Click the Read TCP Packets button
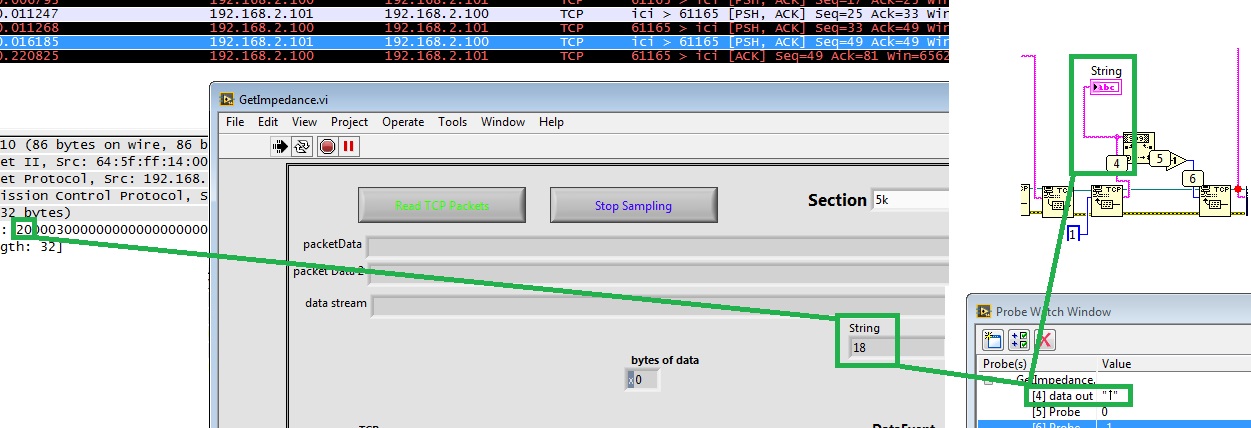This screenshot has width=1251, height=428. pyautogui.click(x=441, y=205)
